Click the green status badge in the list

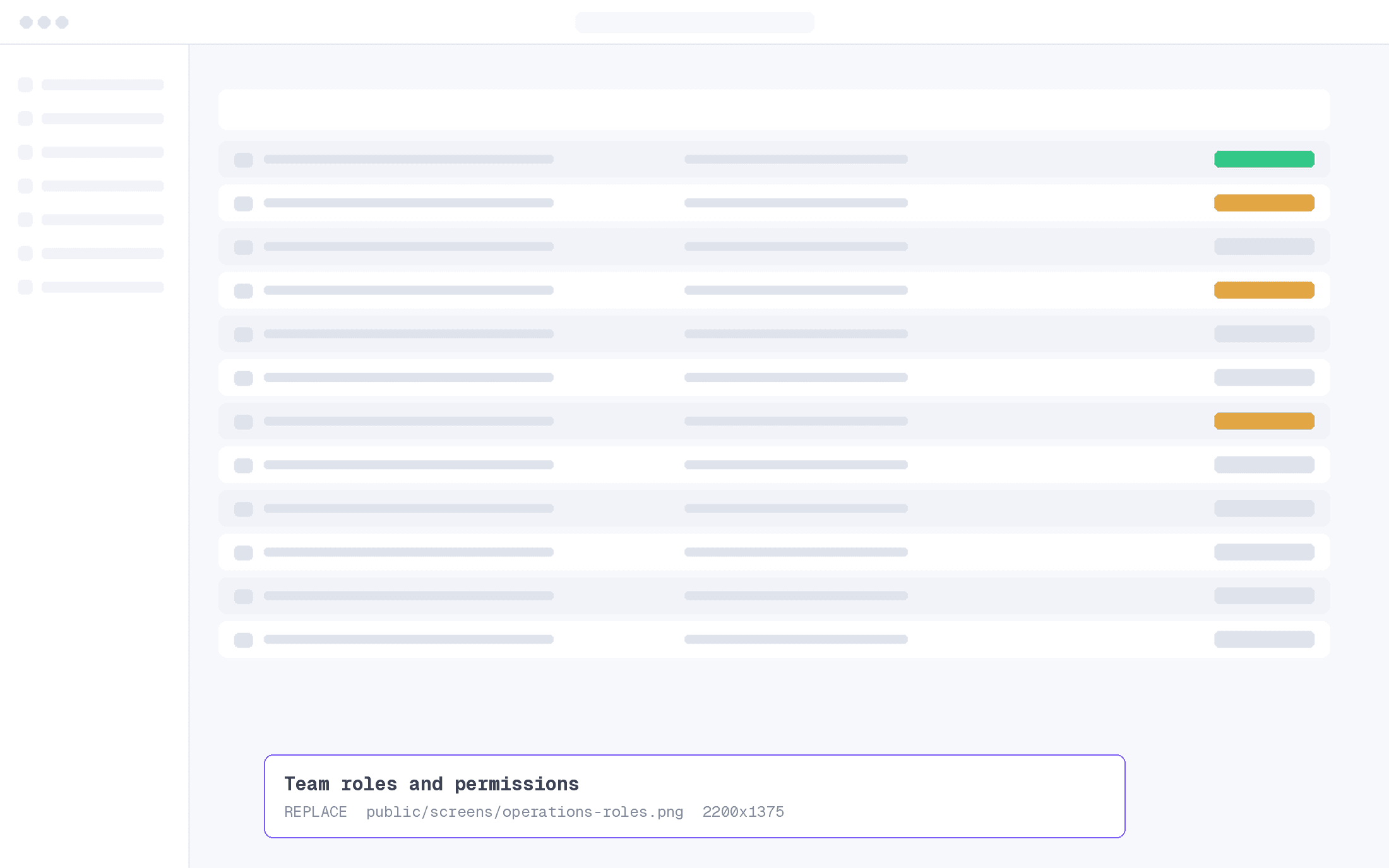point(1264,159)
